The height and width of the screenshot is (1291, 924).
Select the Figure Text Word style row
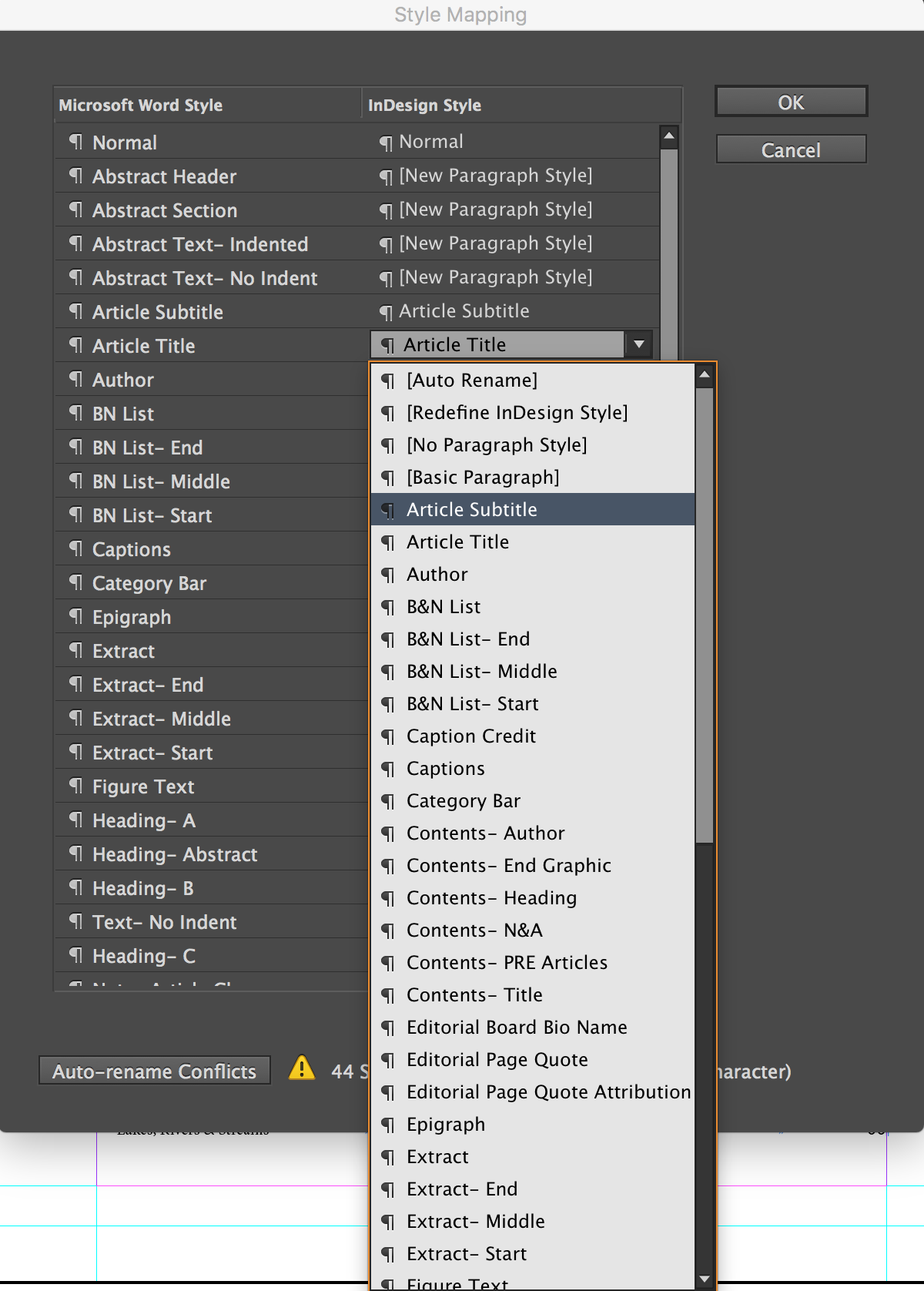click(212, 786)
